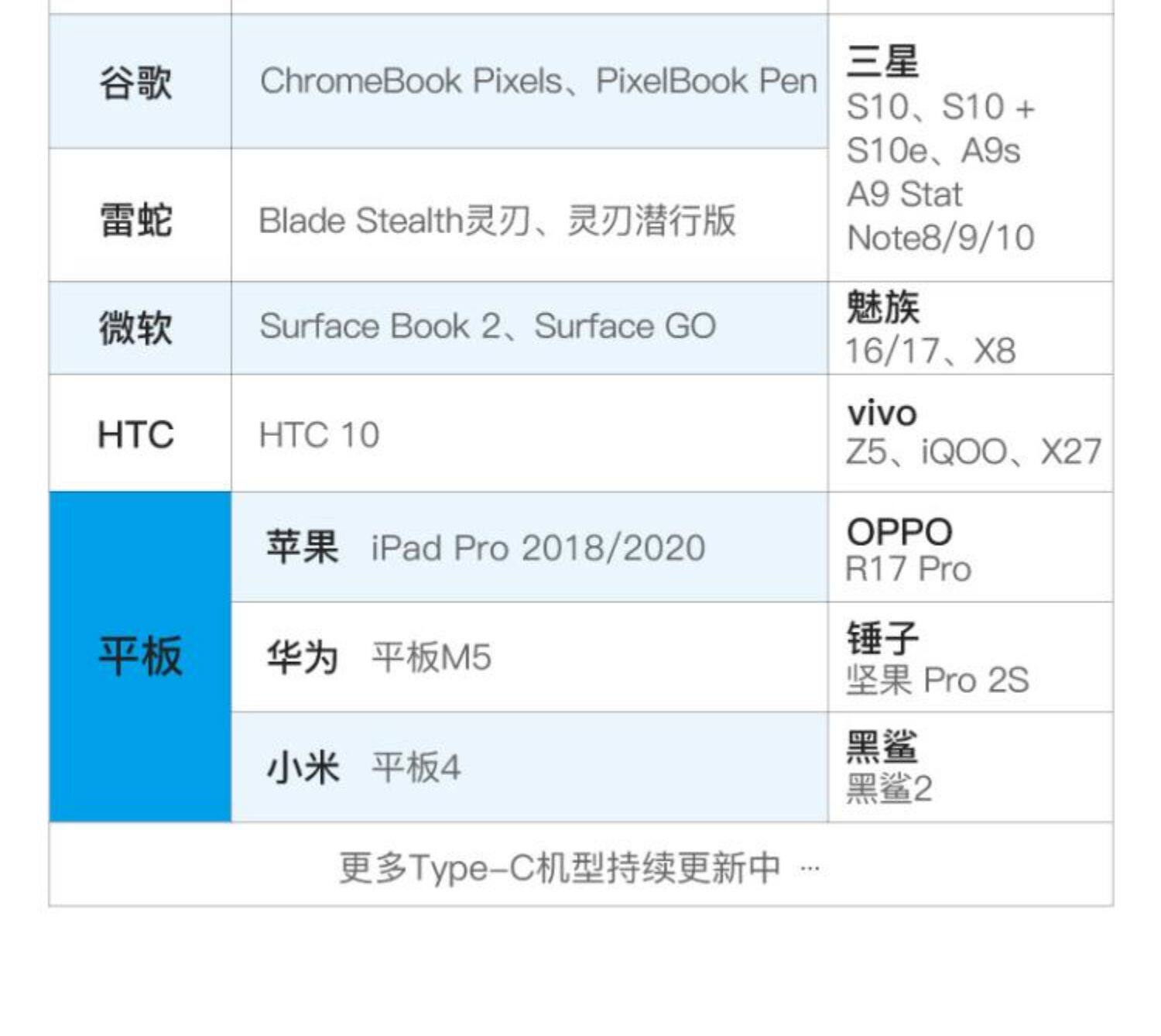Select the HTC 10 model entry
1161x1036 pixels.
[319, 434]
